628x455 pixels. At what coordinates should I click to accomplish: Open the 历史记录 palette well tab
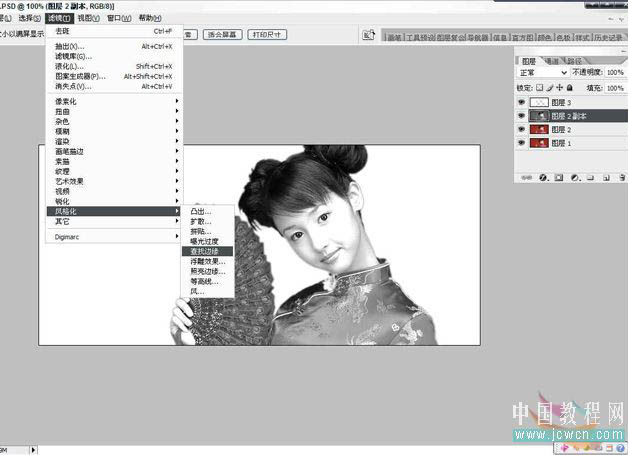click(608, 38)
